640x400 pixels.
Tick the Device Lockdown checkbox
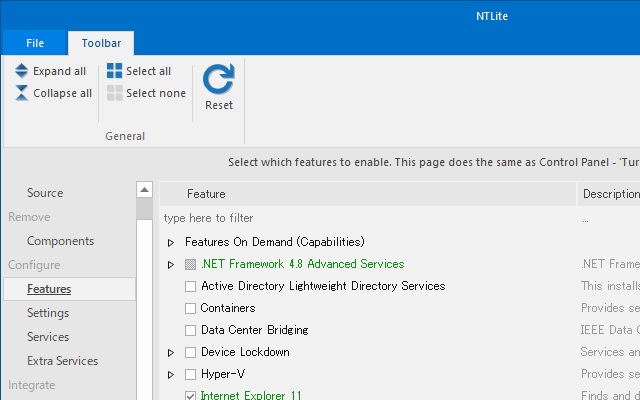[190, 353]
